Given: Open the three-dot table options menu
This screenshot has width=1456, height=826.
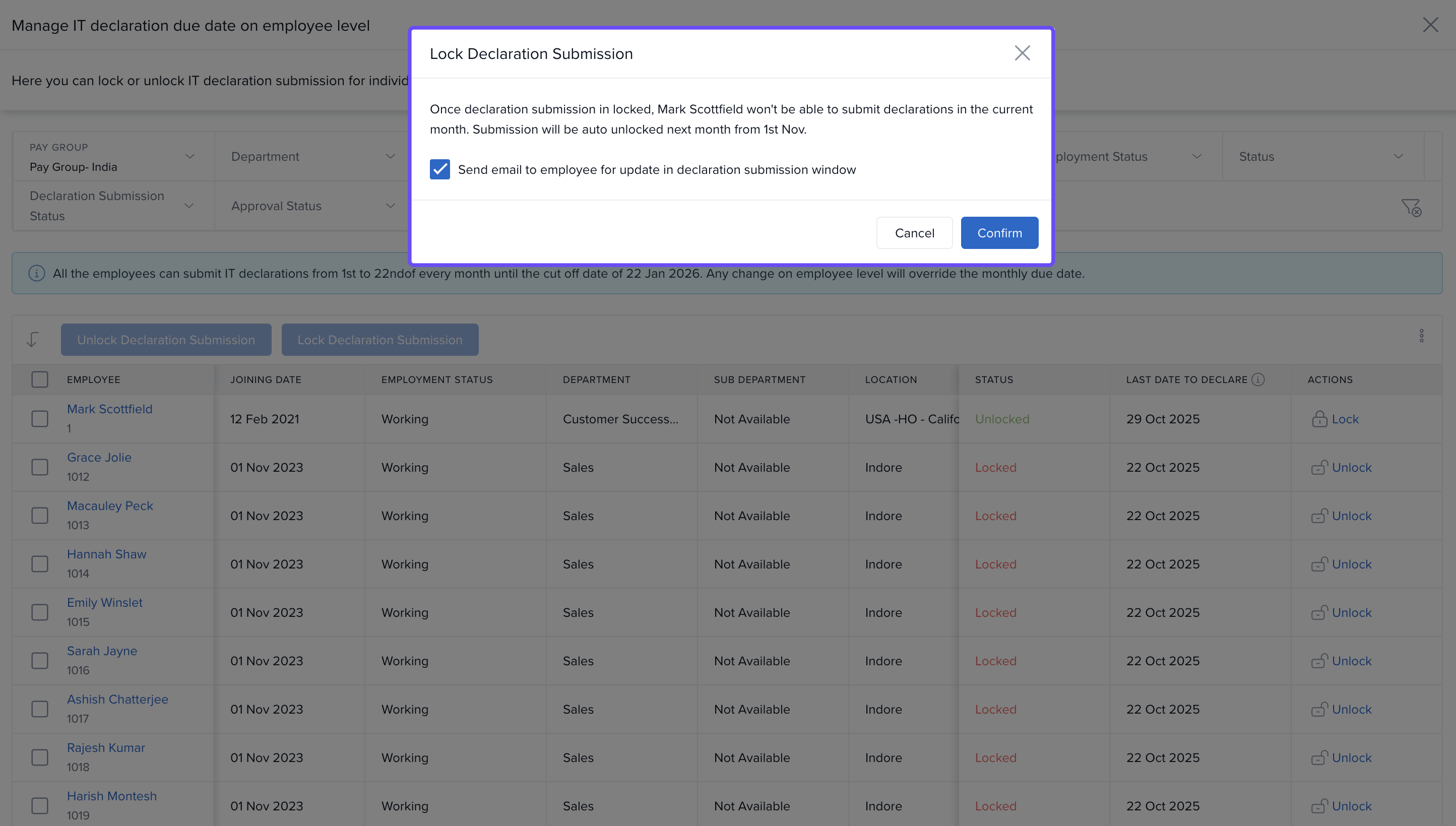Looking at the screenshot, I should pos(1421,336).
